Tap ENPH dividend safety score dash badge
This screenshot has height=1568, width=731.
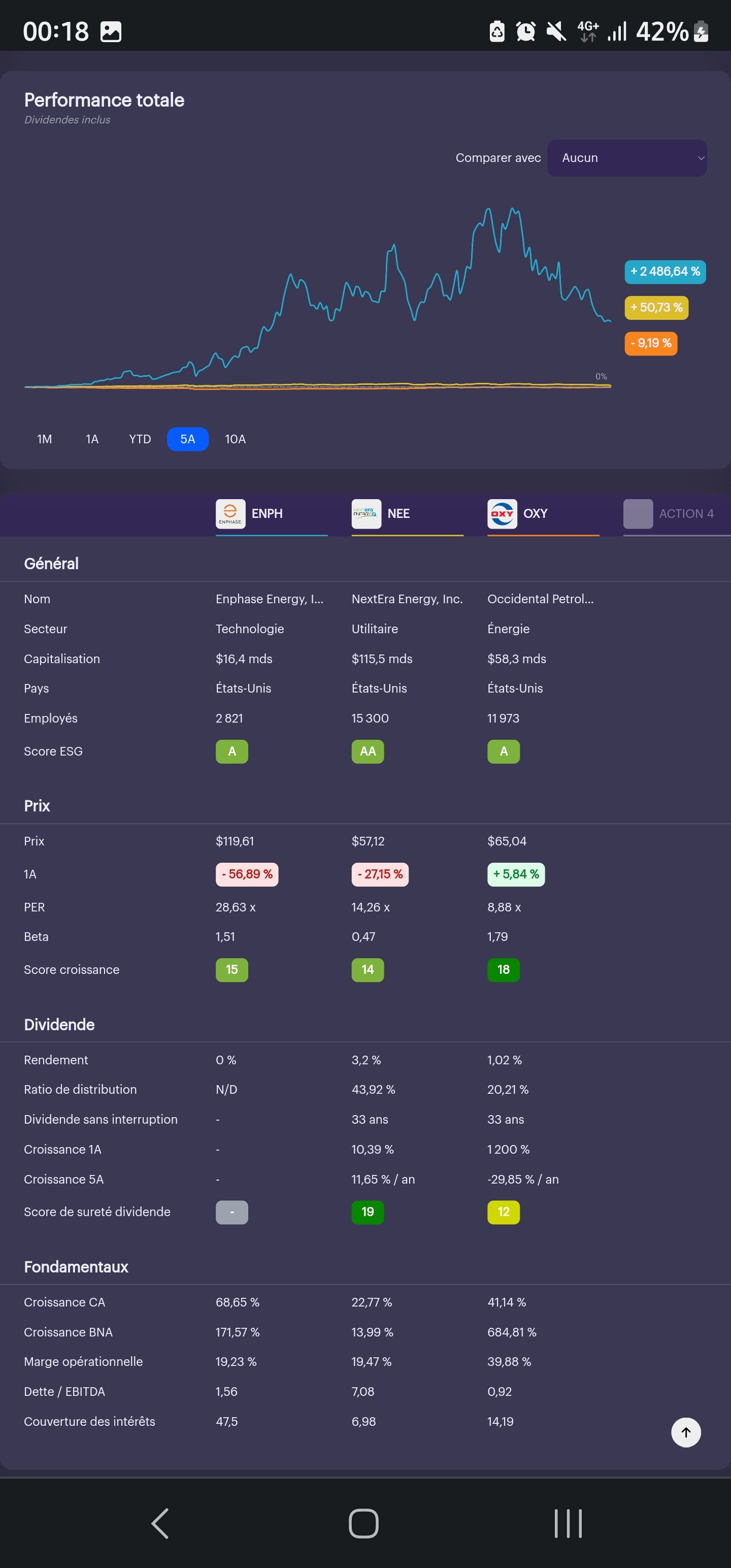tap(232, 1212)
